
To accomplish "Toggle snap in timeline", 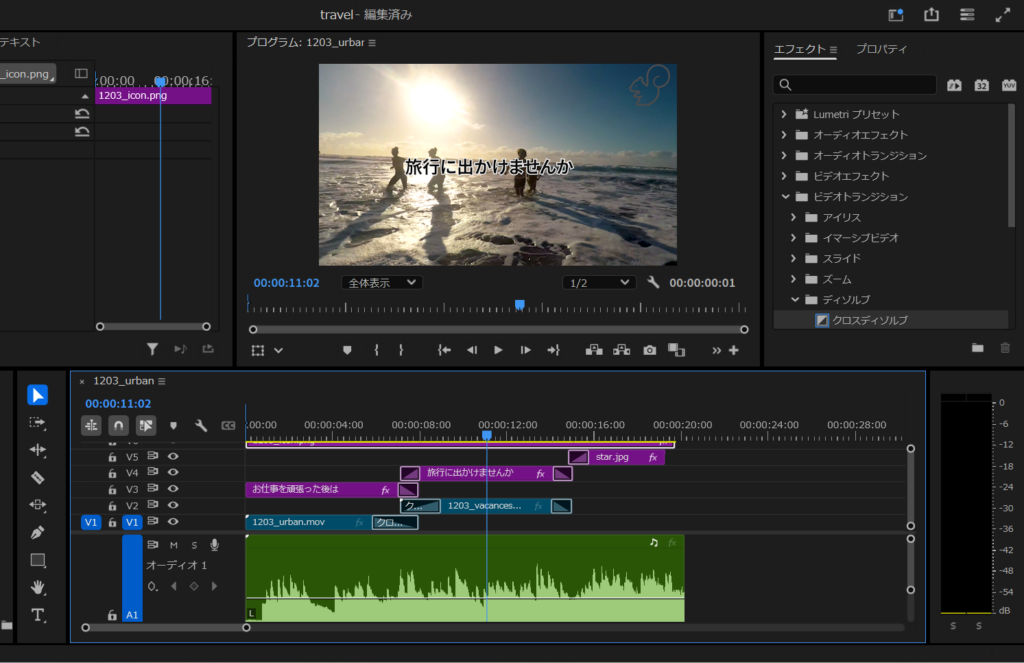I will coord(118,426).
